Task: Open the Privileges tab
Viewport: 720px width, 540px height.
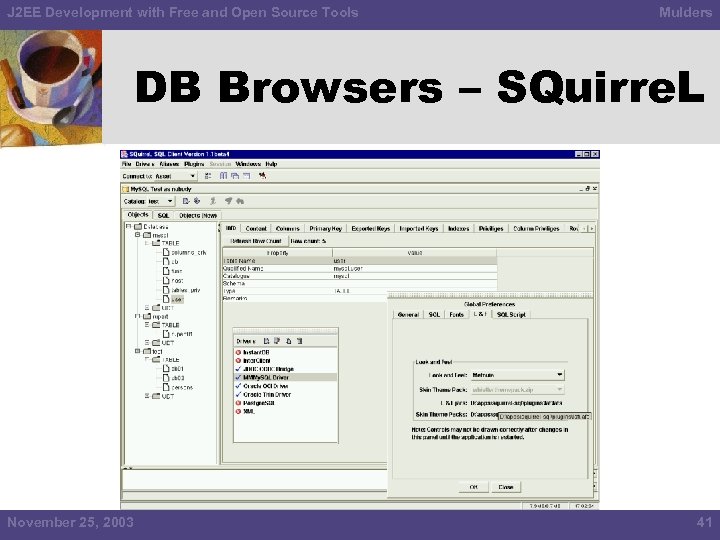Action: (491, 228)
